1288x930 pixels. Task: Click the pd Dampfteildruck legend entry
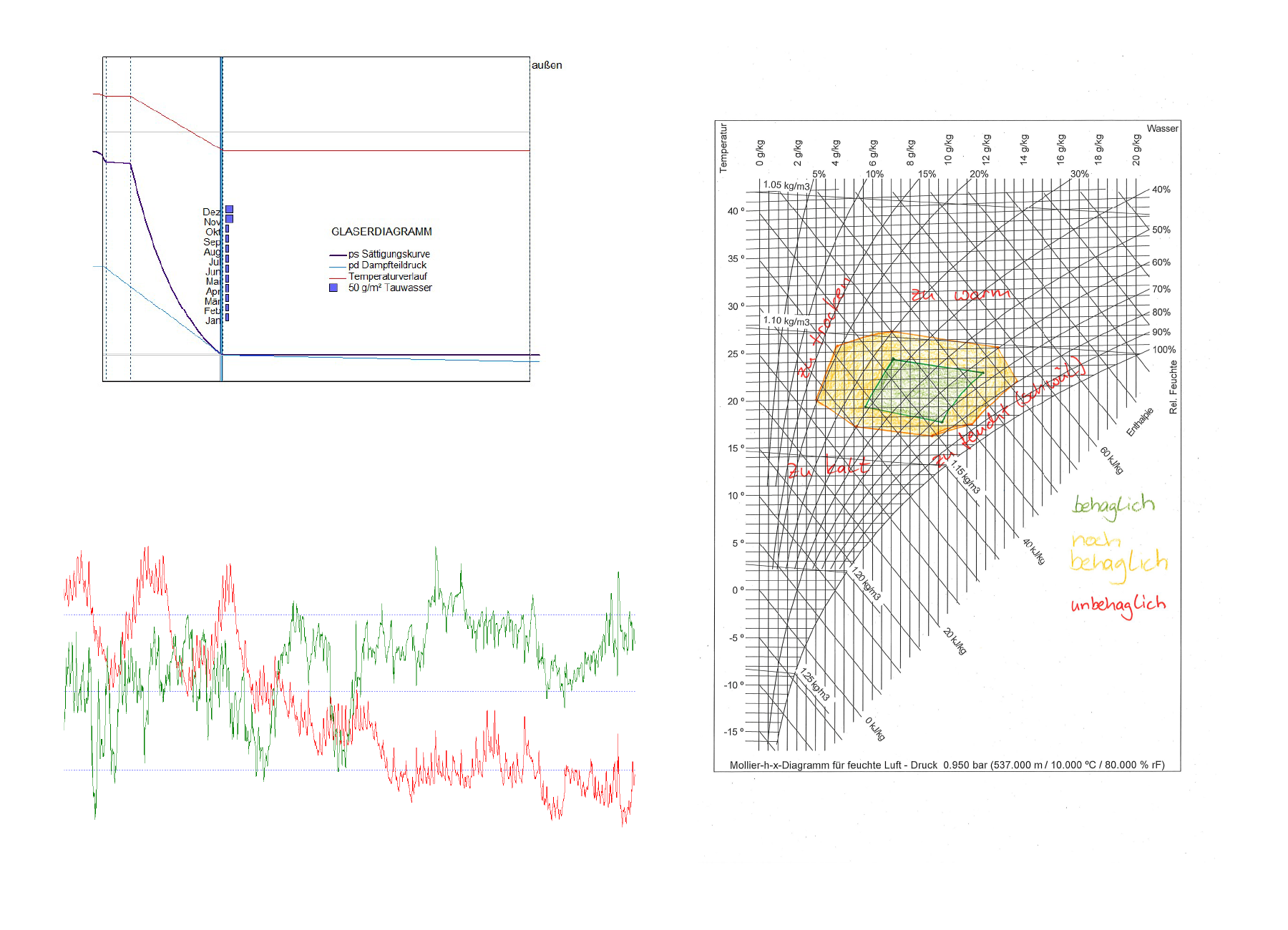click(387, 265)
